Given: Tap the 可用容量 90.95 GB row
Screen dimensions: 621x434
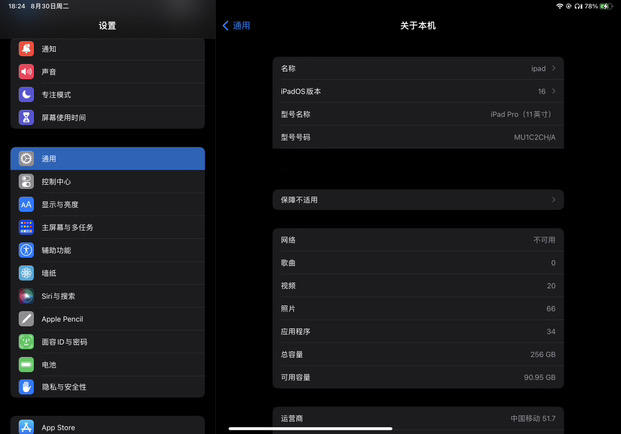Looking at the screenshot, I should 418,377.
